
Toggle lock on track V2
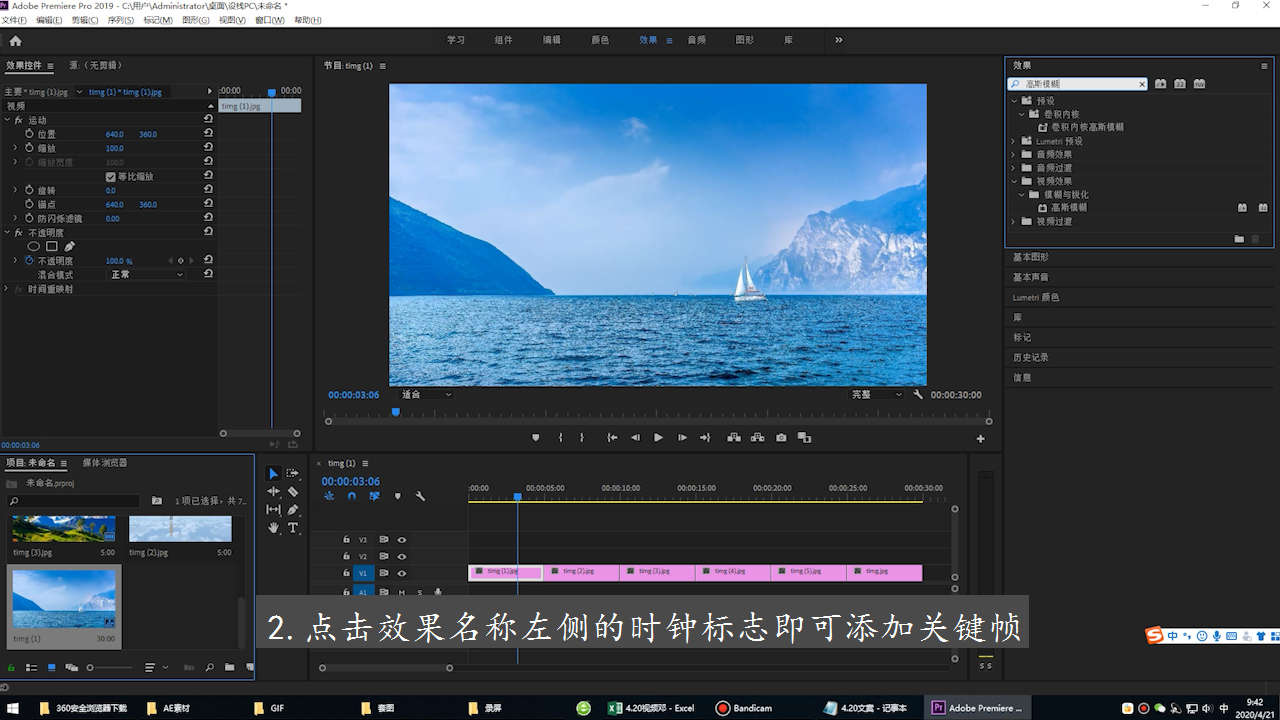coord(346,556)
